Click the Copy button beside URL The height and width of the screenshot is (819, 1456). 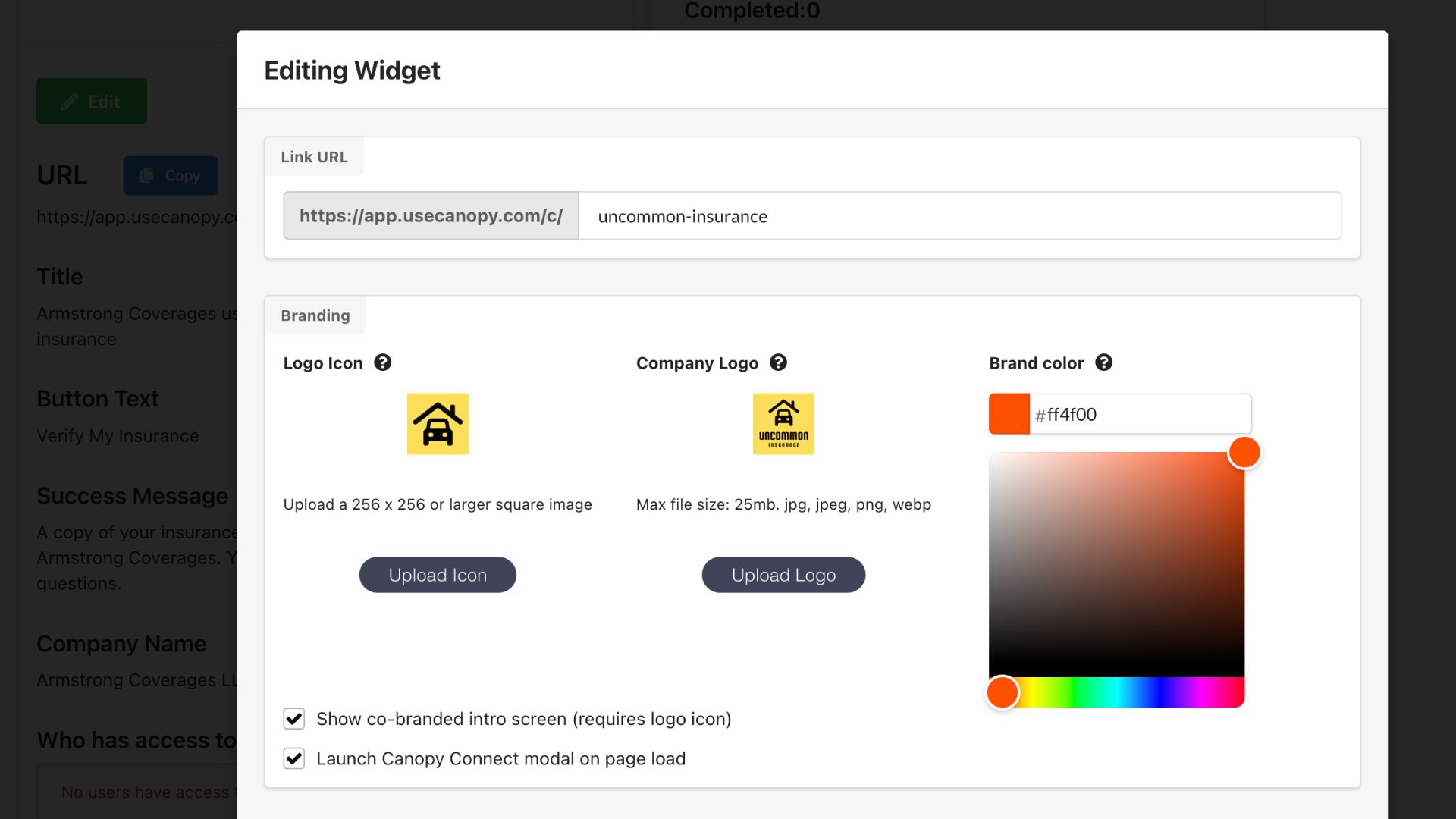(x=171, y=175)
